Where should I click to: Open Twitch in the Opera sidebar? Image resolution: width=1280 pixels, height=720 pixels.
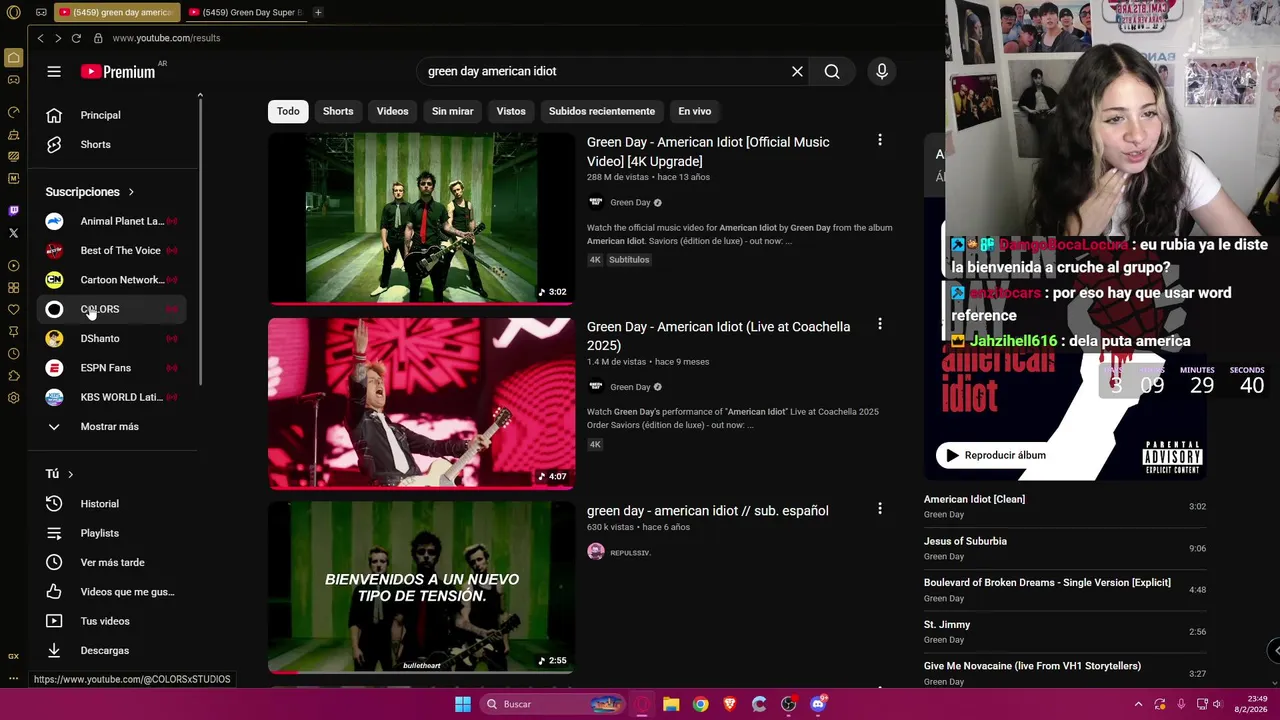13,210
